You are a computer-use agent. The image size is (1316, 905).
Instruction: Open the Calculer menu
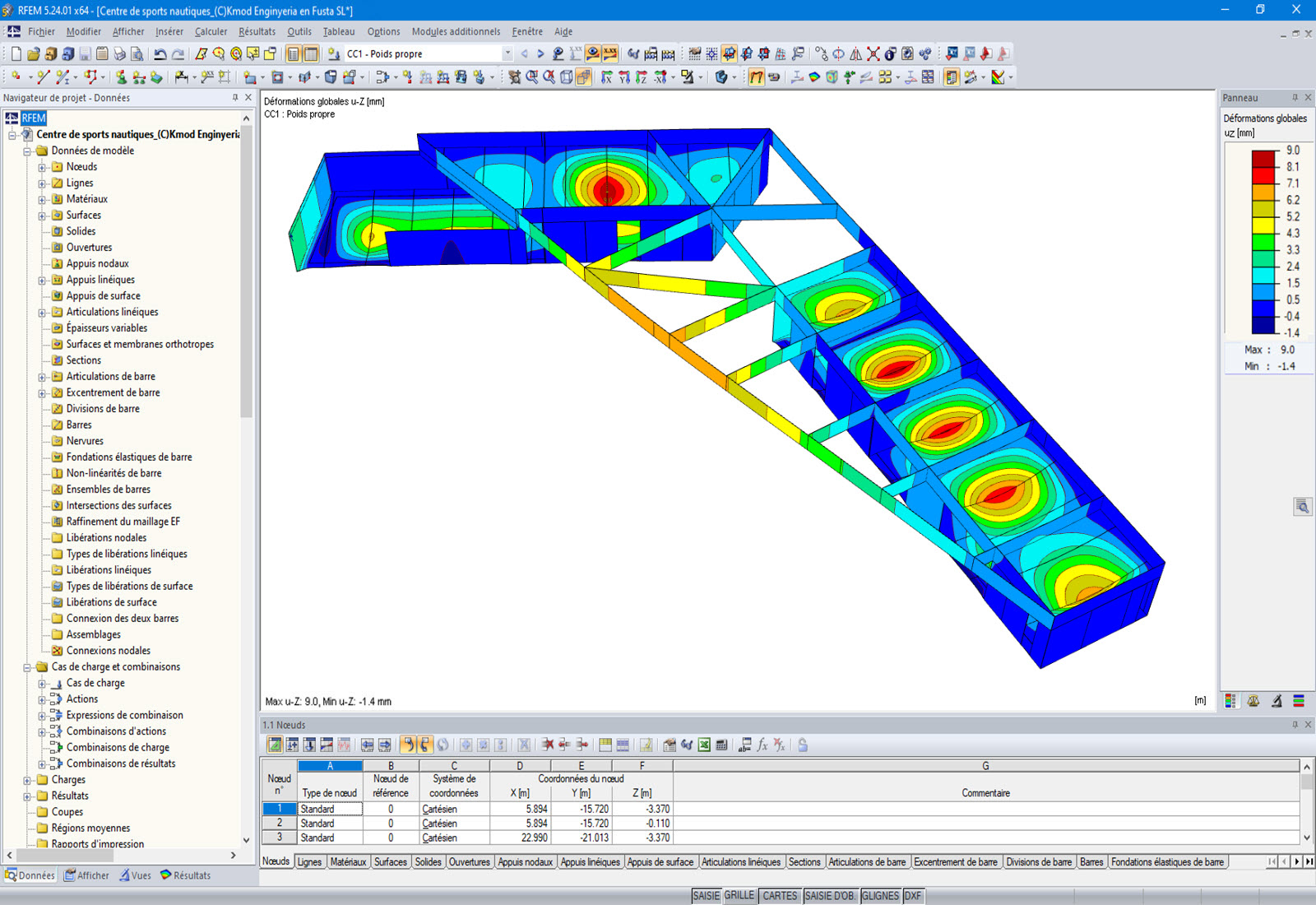pos(211,31)
